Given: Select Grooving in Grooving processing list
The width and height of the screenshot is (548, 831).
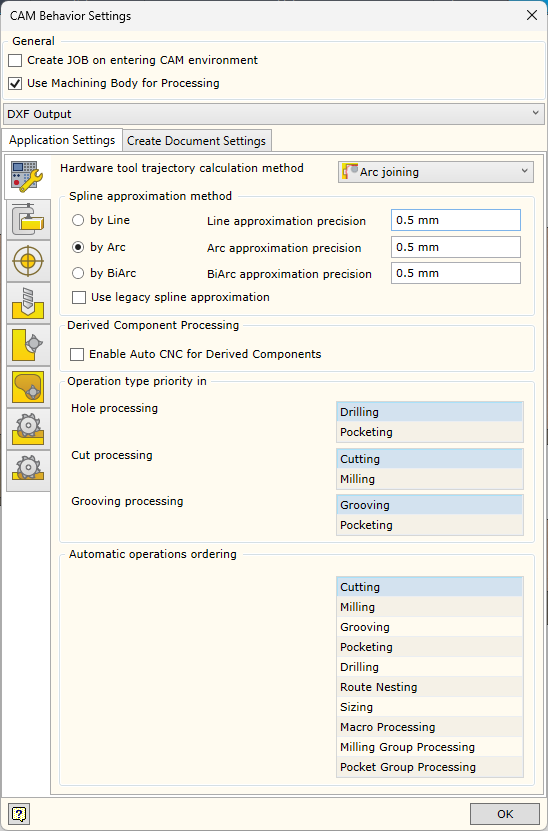Looking at the screenshot, I should tap(430, 505).
